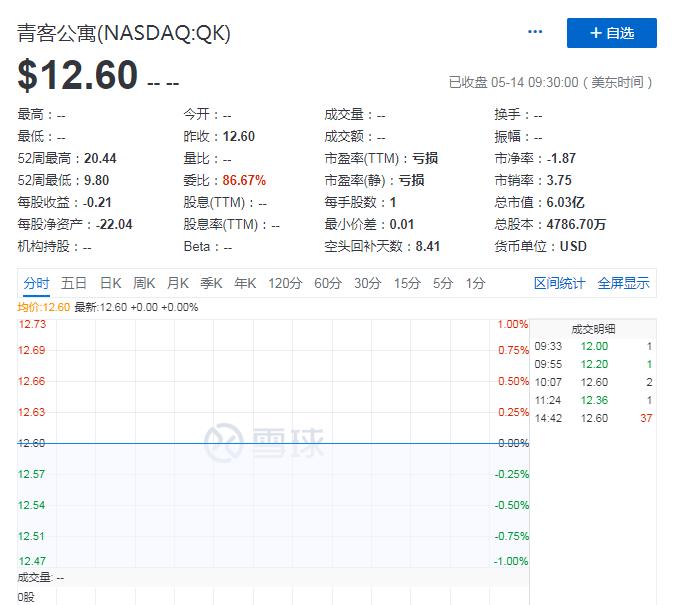The height and width of the screenshot is (605, 686).
Task: Click the blue price line on chart
Action: coord(273,443)
